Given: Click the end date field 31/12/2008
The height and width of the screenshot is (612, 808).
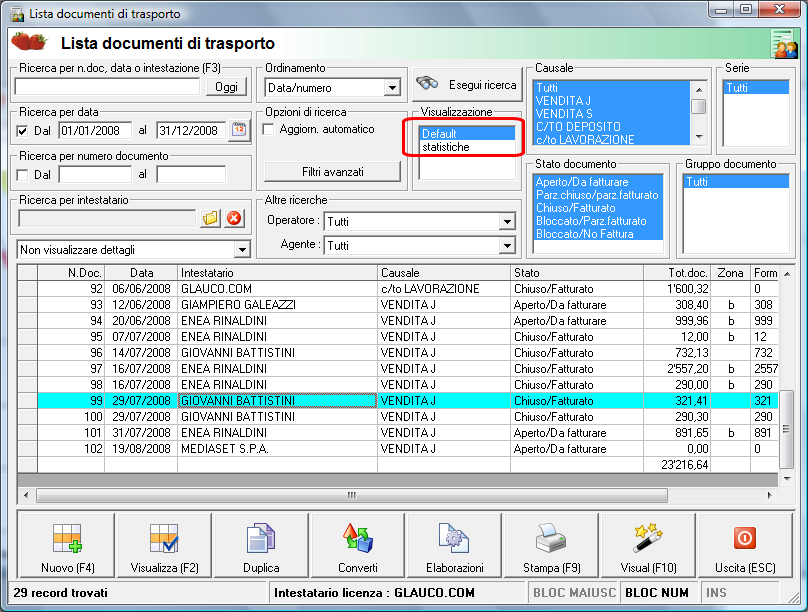Looking at the screenshot, I should tap(191, 131).
